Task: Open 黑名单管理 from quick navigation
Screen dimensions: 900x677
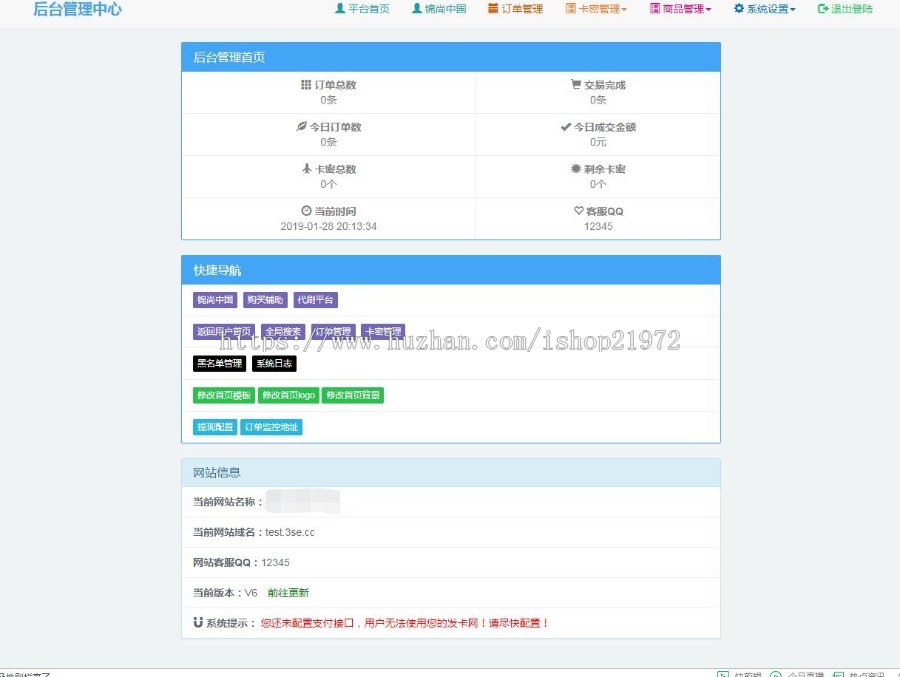Action: point(219,363)
